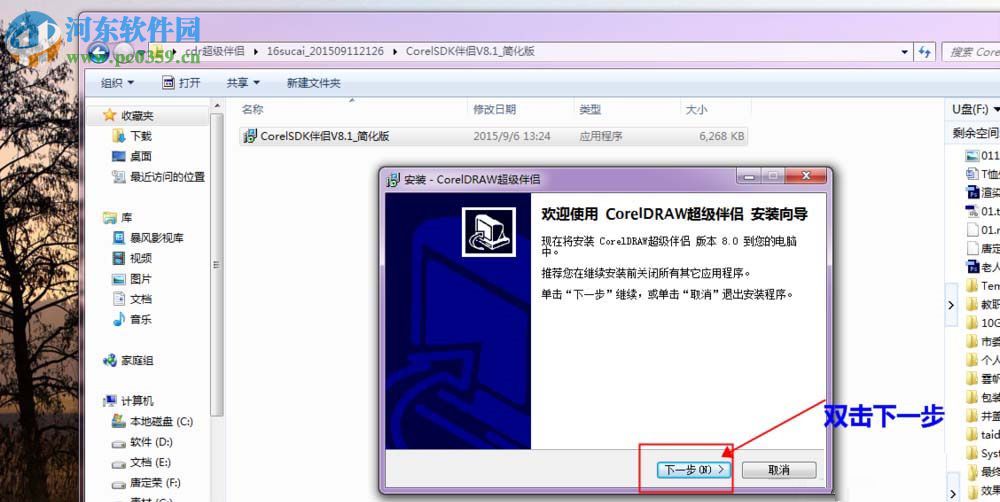Open 本地磁盘 (C:) drive

[161, 422]
